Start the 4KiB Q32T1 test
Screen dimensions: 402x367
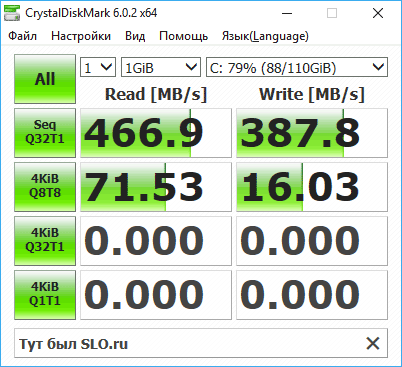pos(45,241)
